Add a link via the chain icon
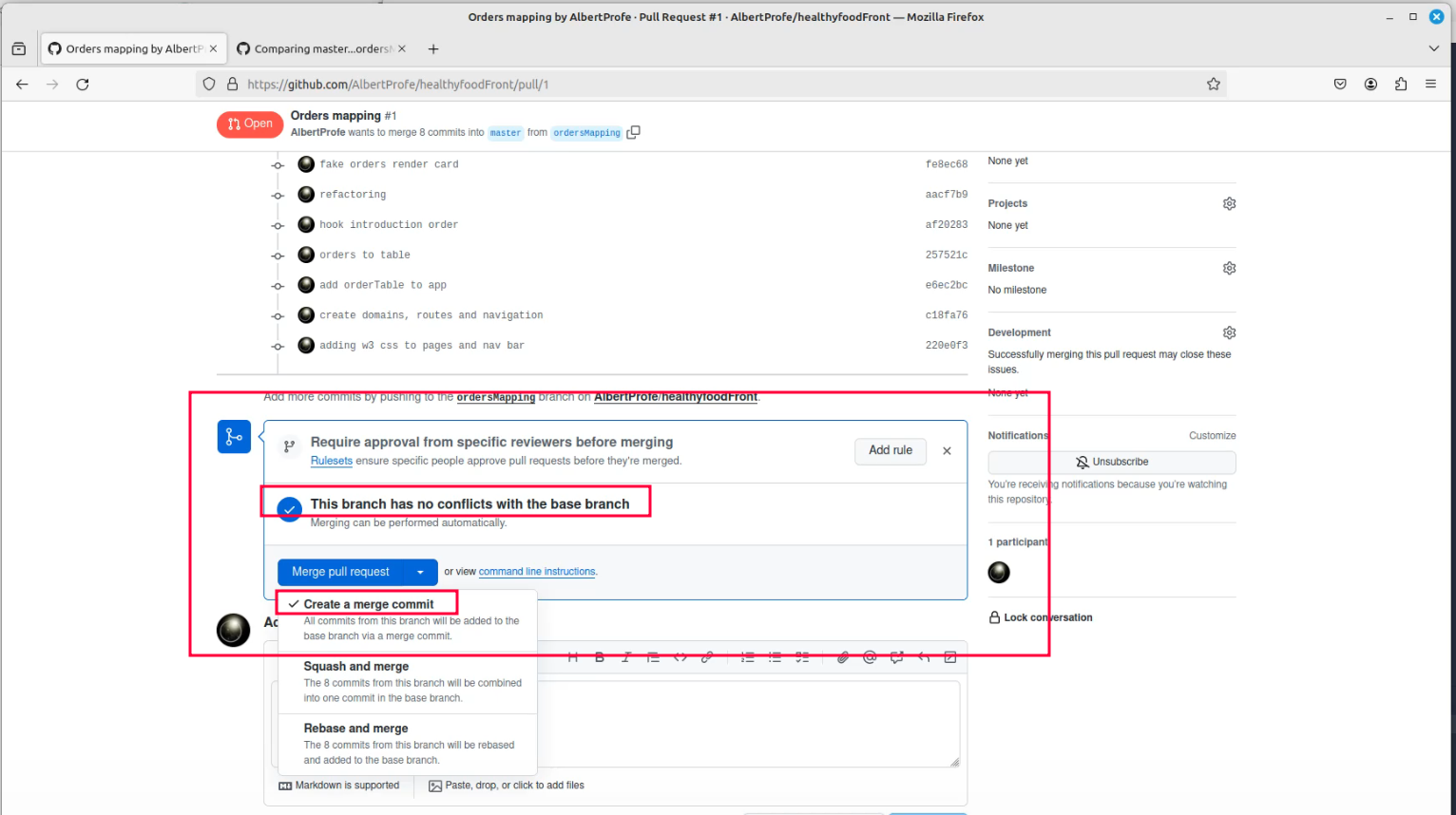 click(707, 657)
